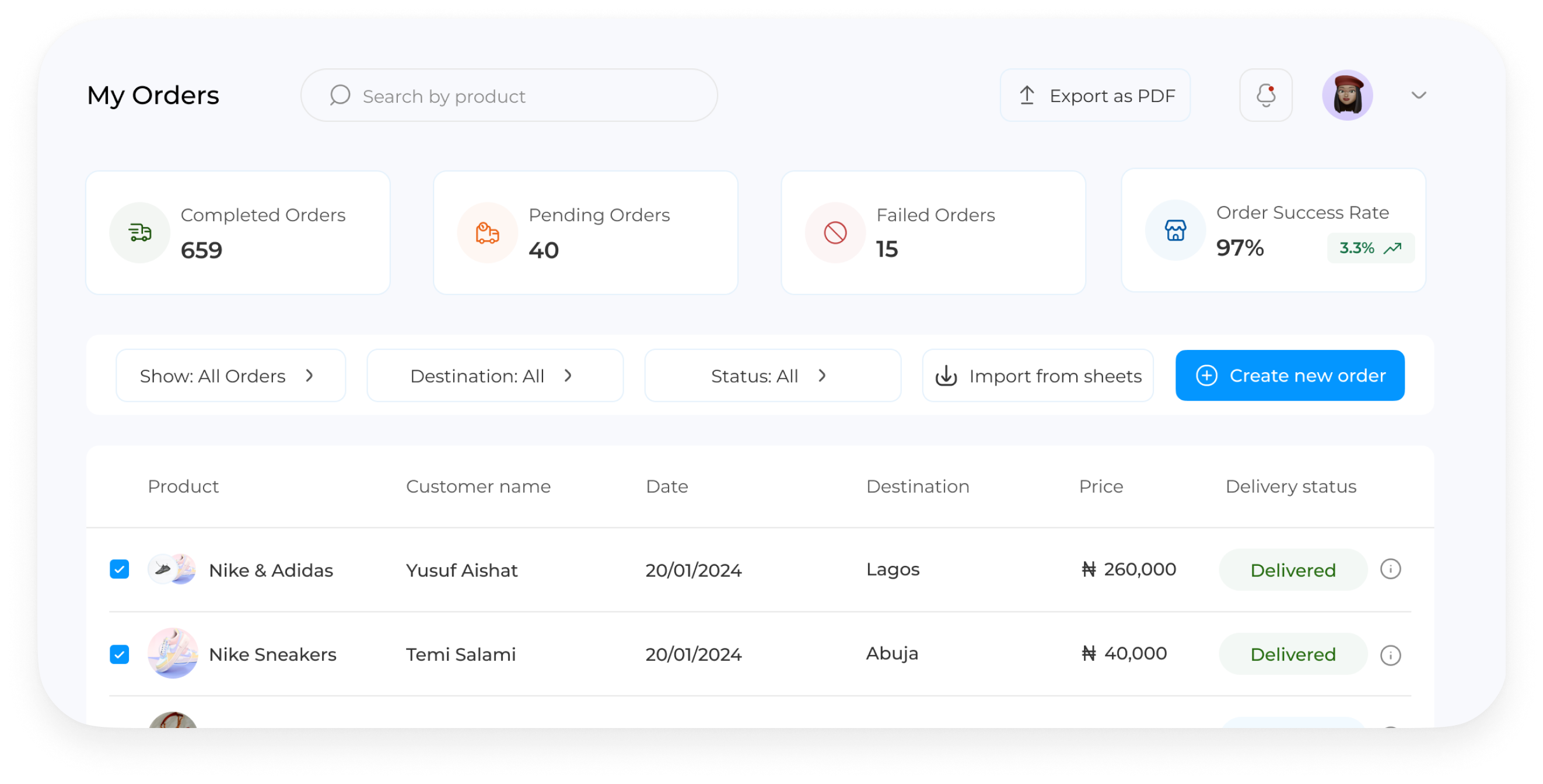Click the user profile avatar

[x=1346, y=95]
